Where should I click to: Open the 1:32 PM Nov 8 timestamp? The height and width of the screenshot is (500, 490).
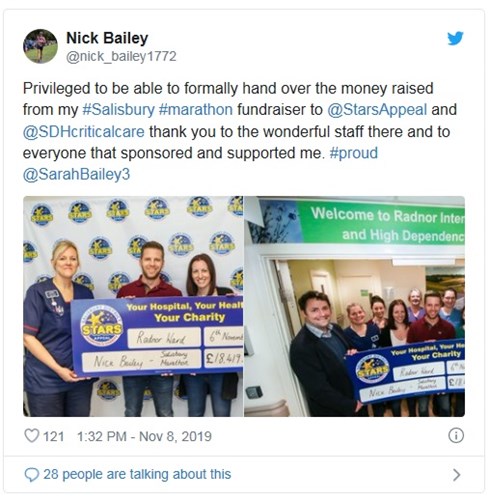point(144,436)
